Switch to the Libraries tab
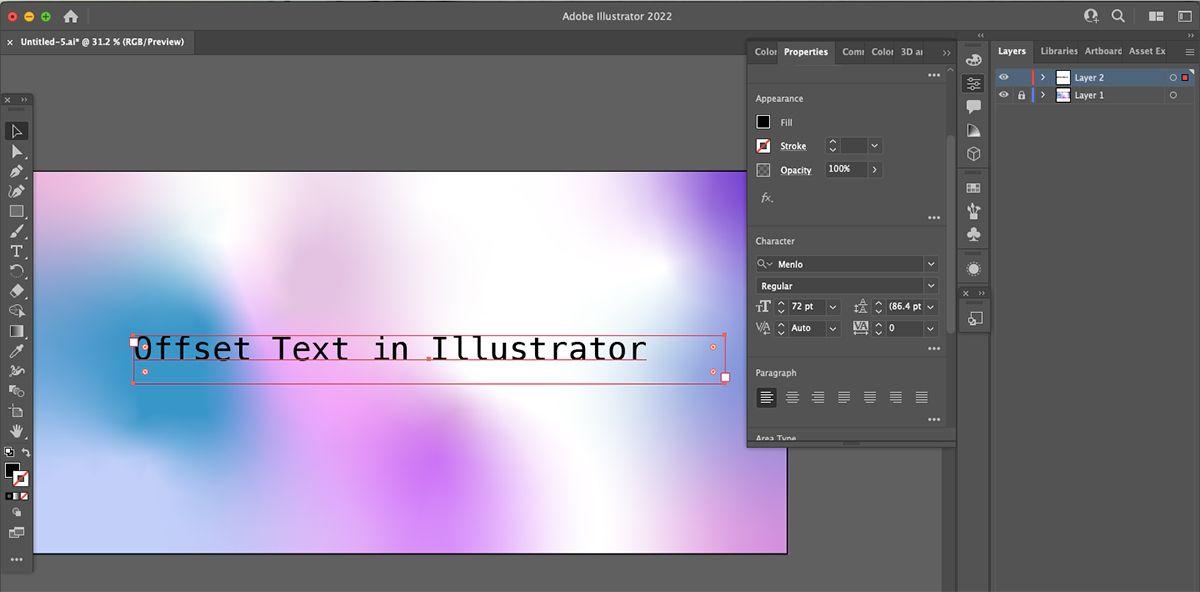Viewport: 1200px width, 592px height. tap(1058, 51)
